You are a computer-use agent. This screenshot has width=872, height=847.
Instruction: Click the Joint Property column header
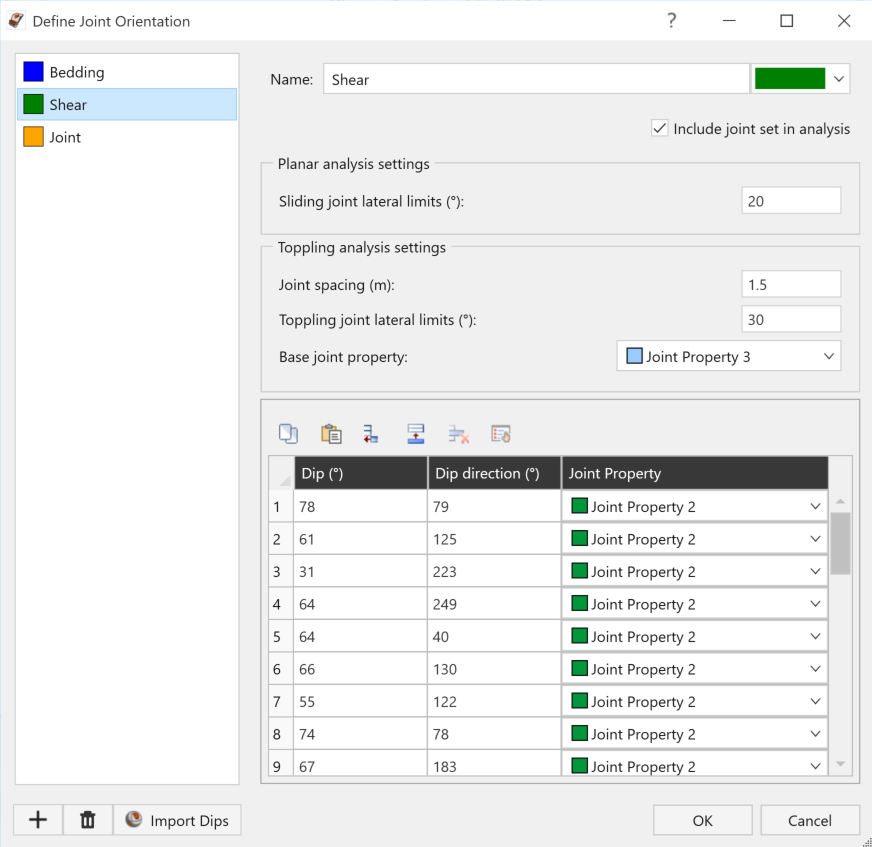point(695,473)
